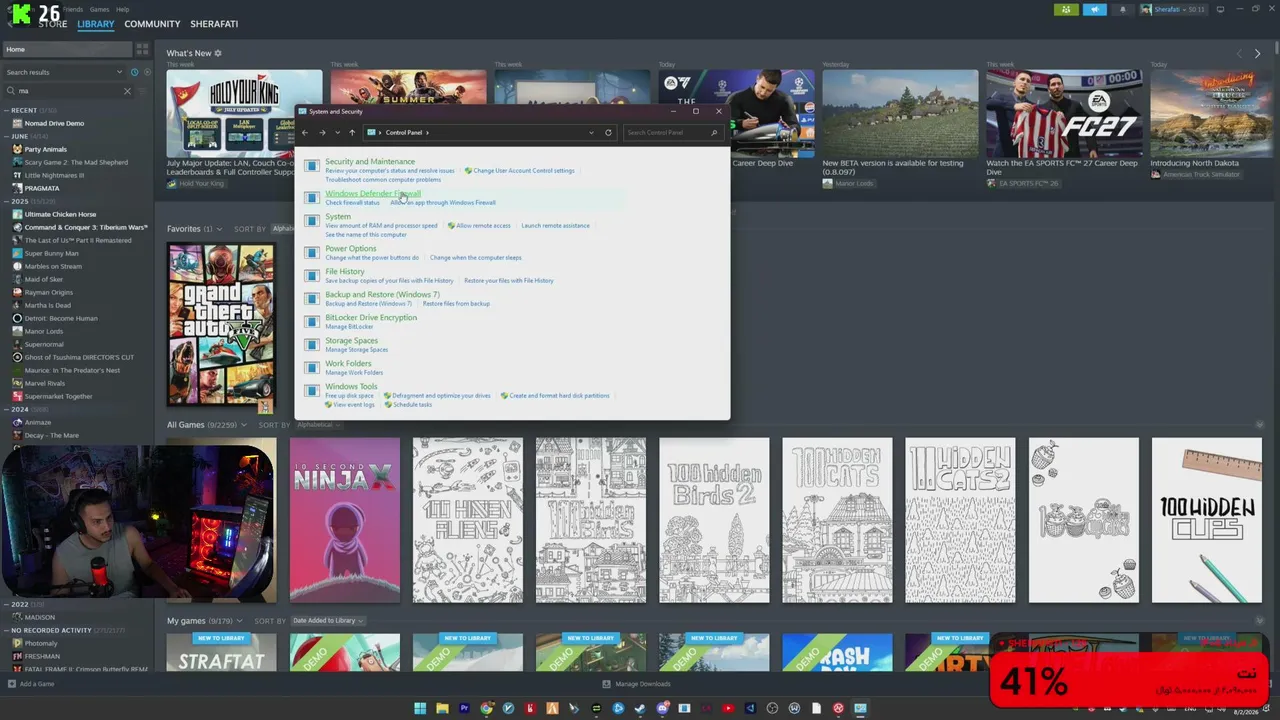Image resolution: width=1280 pixels, height=720 pixels.
Task: Open the 10 Second Ninja X cover
Action: (345, 520)
